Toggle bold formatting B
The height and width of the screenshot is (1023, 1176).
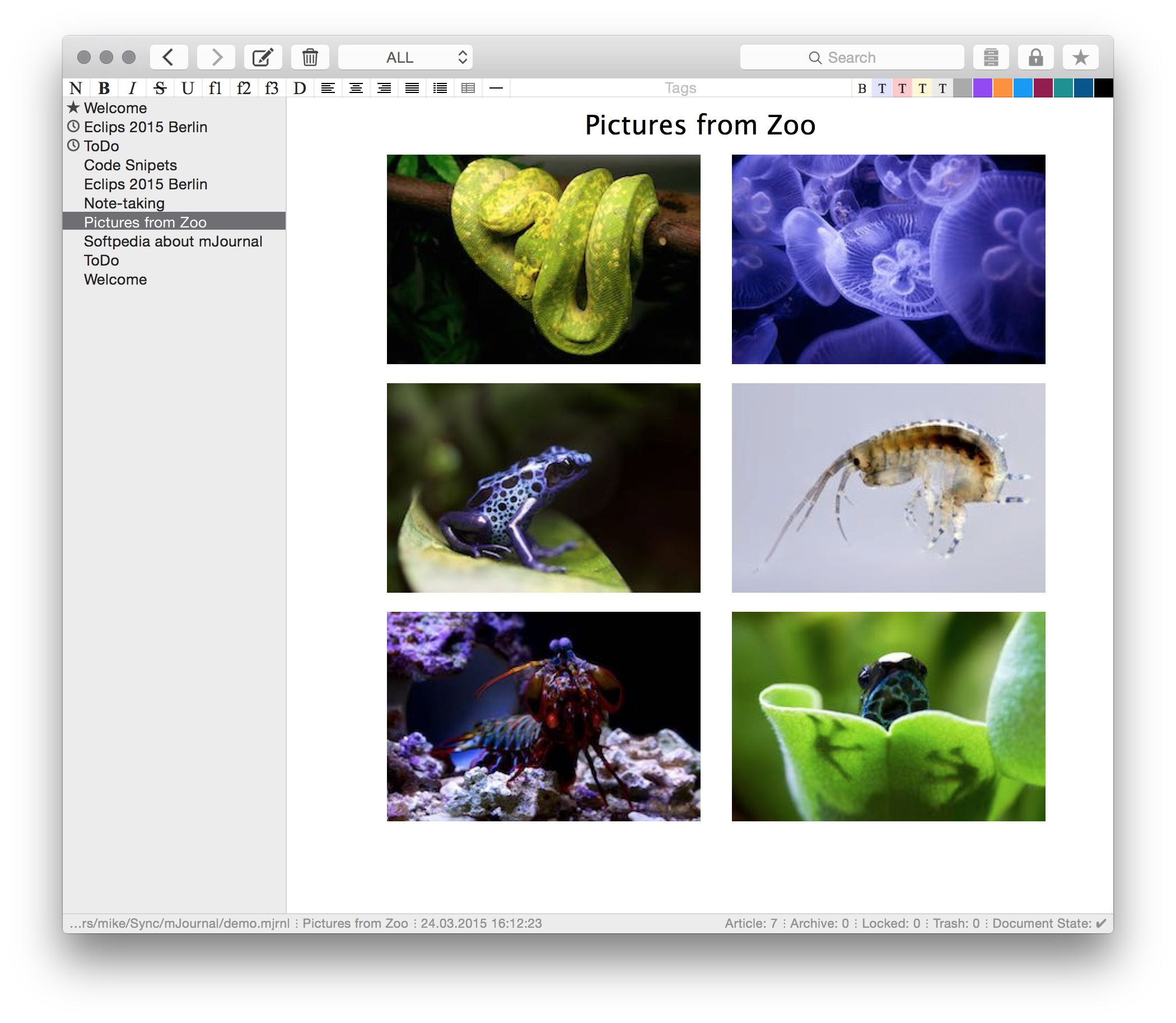click(104, 88)
